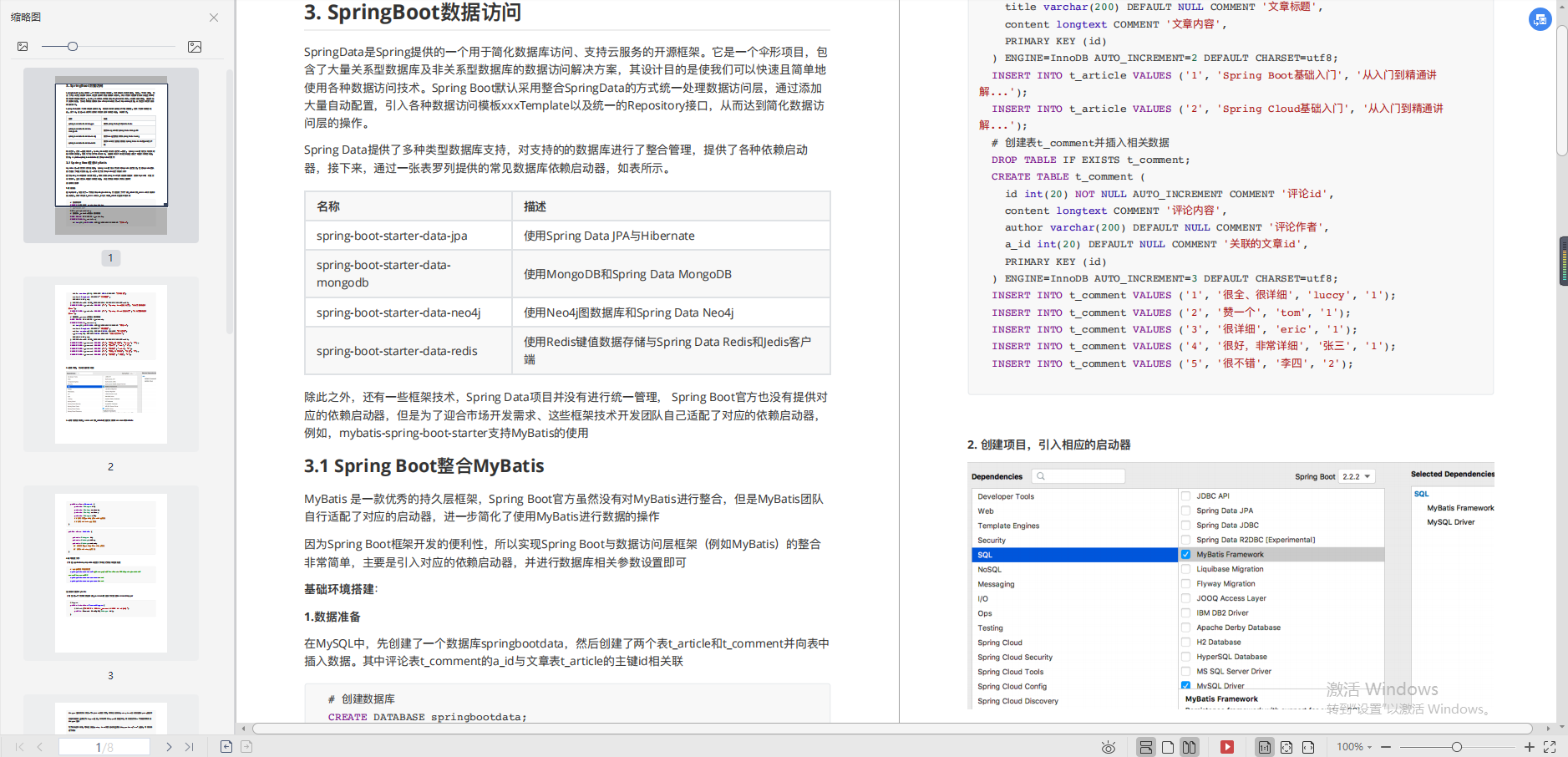Click the blue floating assistant icon
The height and width of the screenshot is (757, 1568).
tap(1540, 19)
